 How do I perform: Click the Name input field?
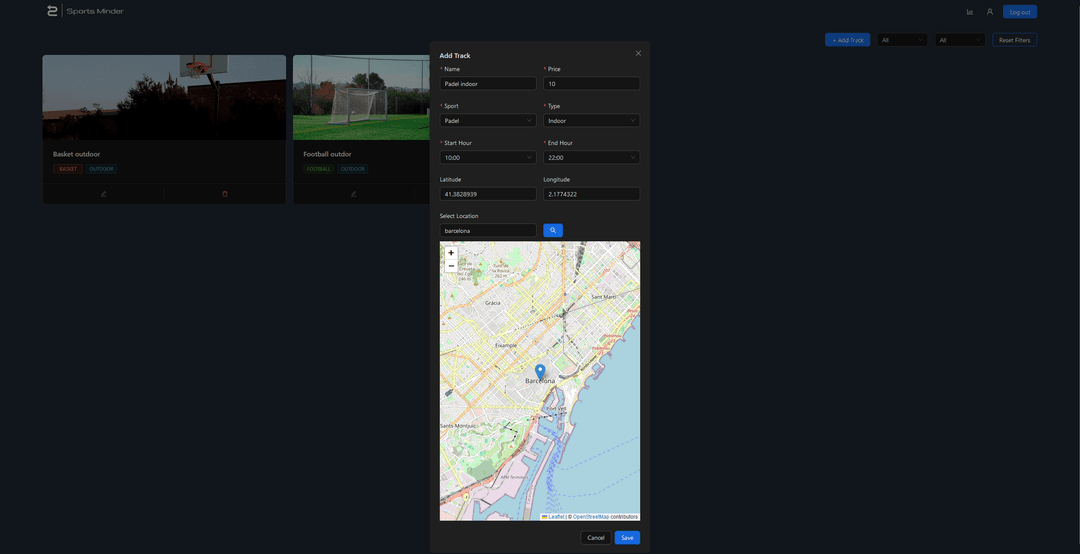pos(488,83)
